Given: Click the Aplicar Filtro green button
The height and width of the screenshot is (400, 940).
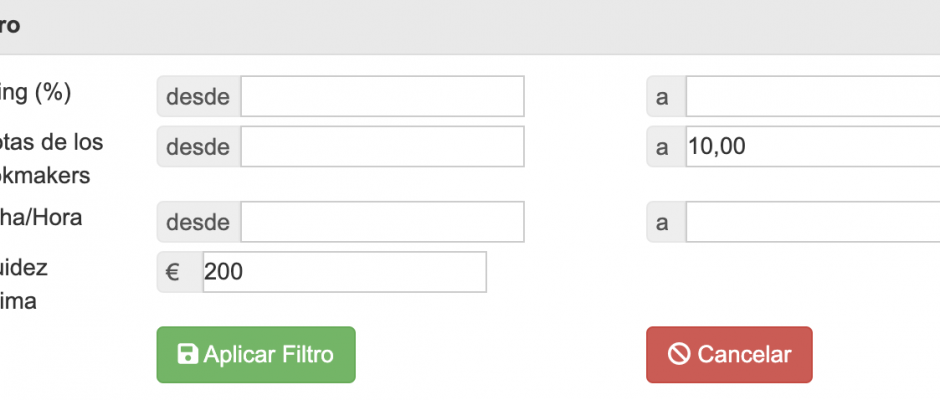Looking at the screenshot, I should pyautogui.click(x=256, y=354).
